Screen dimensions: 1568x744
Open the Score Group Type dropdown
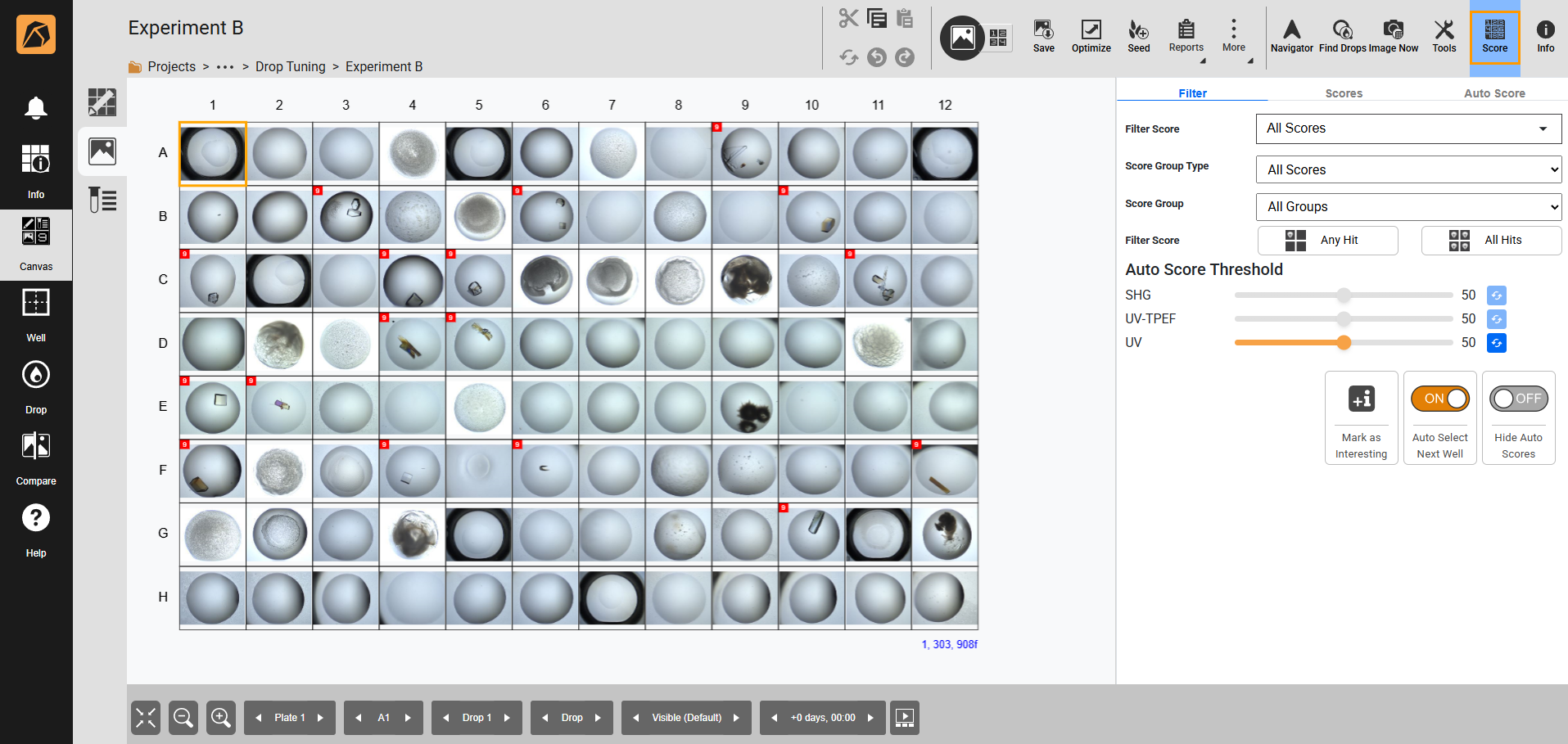pyautogui.click(x=1408, y=169)
